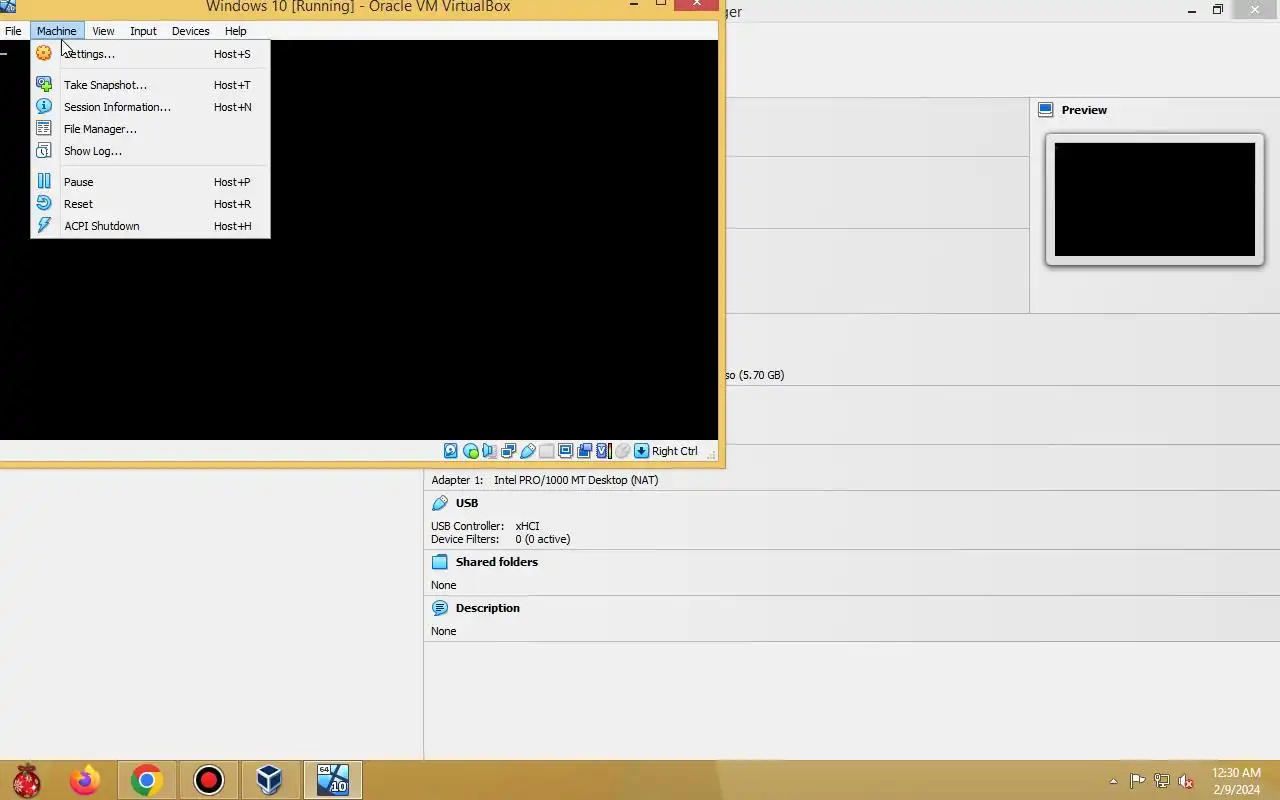Click the network tray icon
Screen dimensions: 1280x800
tap(1162, 781)
